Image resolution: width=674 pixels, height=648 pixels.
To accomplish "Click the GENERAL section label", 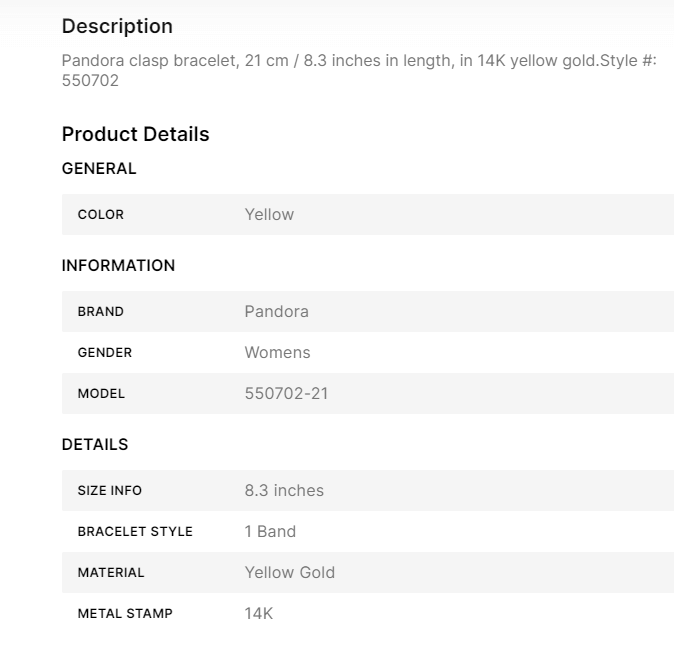I will click(99, 169).
